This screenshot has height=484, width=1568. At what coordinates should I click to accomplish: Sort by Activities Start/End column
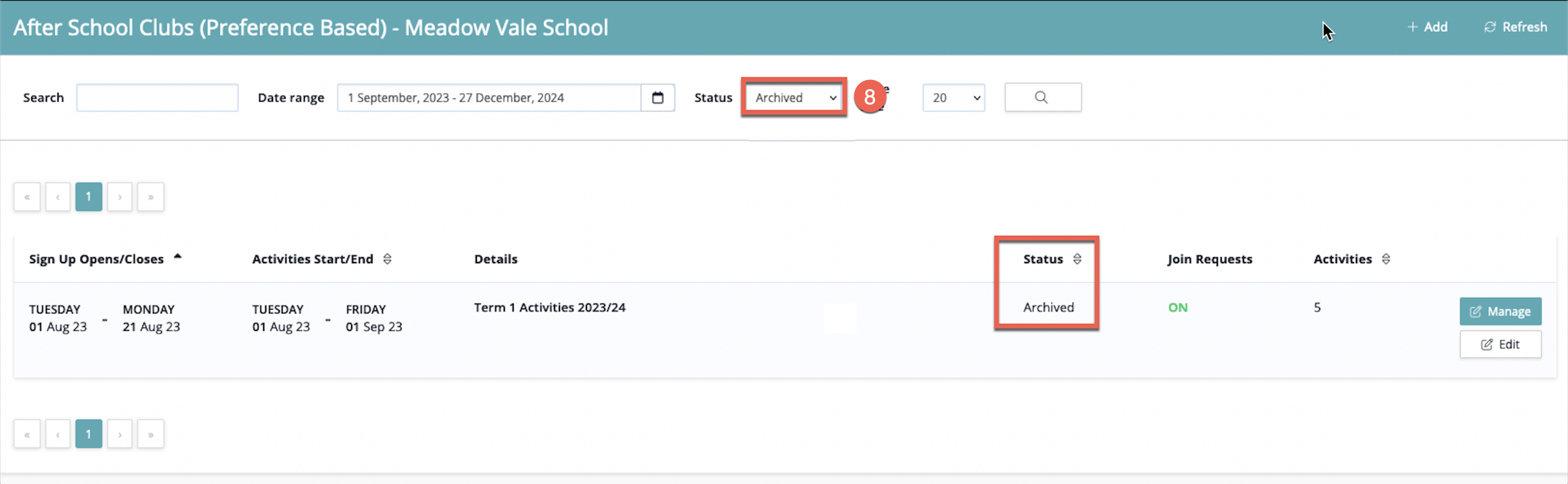(x=321, y=259)
